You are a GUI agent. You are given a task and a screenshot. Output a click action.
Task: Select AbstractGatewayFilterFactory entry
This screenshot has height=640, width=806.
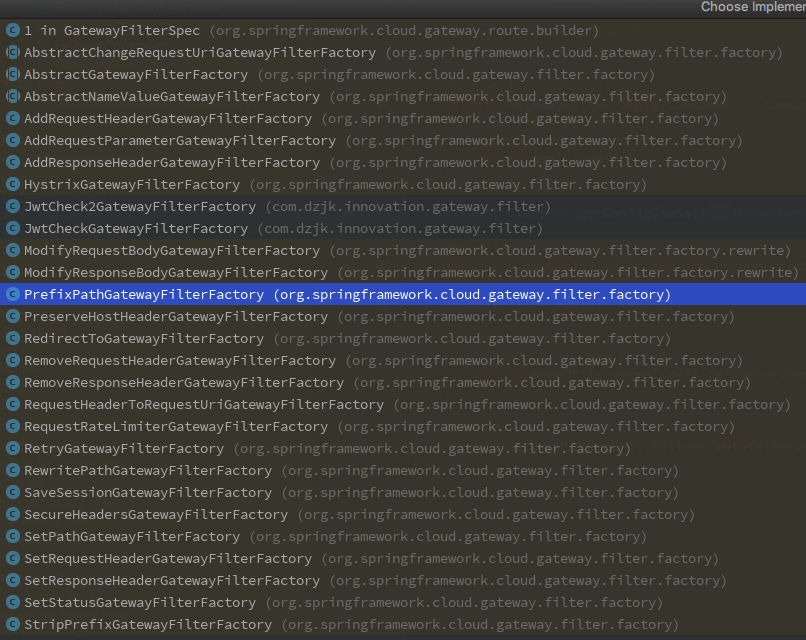403,75
